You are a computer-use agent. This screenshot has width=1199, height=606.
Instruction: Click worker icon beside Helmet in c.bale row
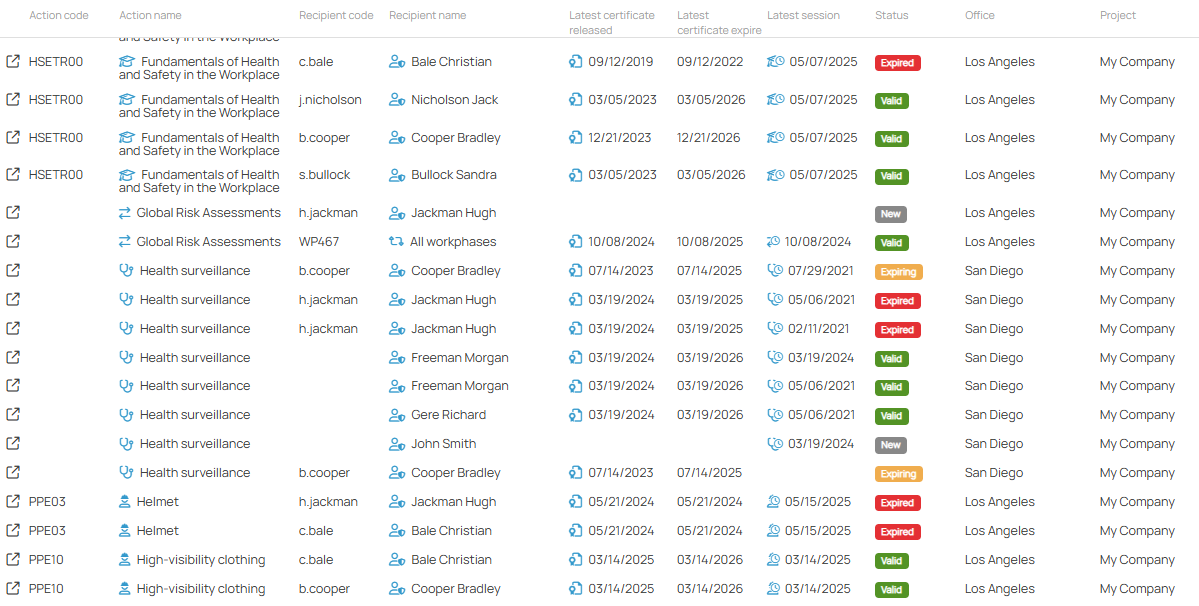pyautogui.click(x=125, y=531)
